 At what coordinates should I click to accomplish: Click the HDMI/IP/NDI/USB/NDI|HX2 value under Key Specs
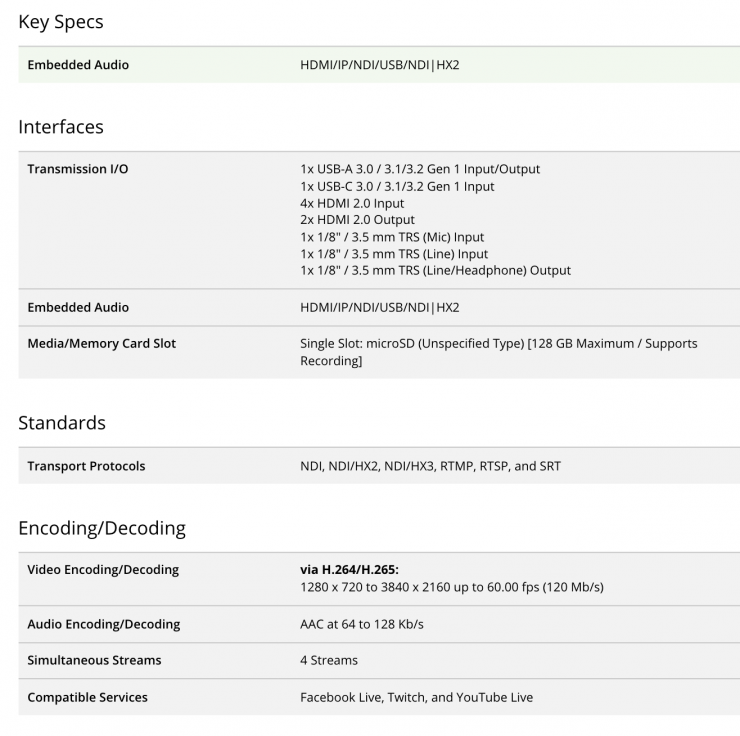pos(379,65)
